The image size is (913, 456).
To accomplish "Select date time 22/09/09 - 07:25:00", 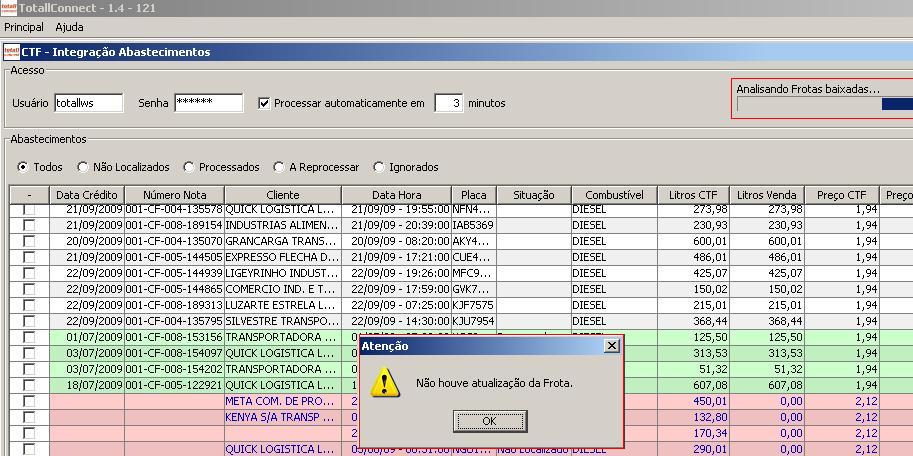I will pos(397,305).
